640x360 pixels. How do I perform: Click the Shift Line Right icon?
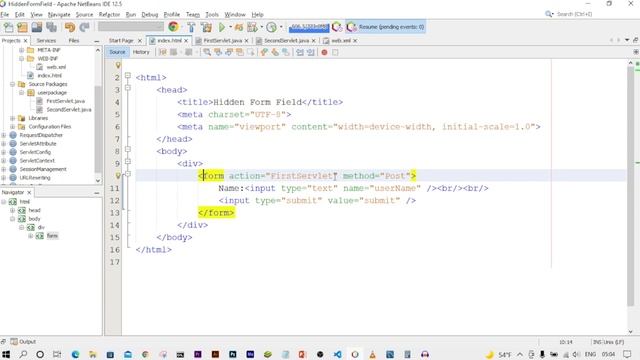[311, 52]
